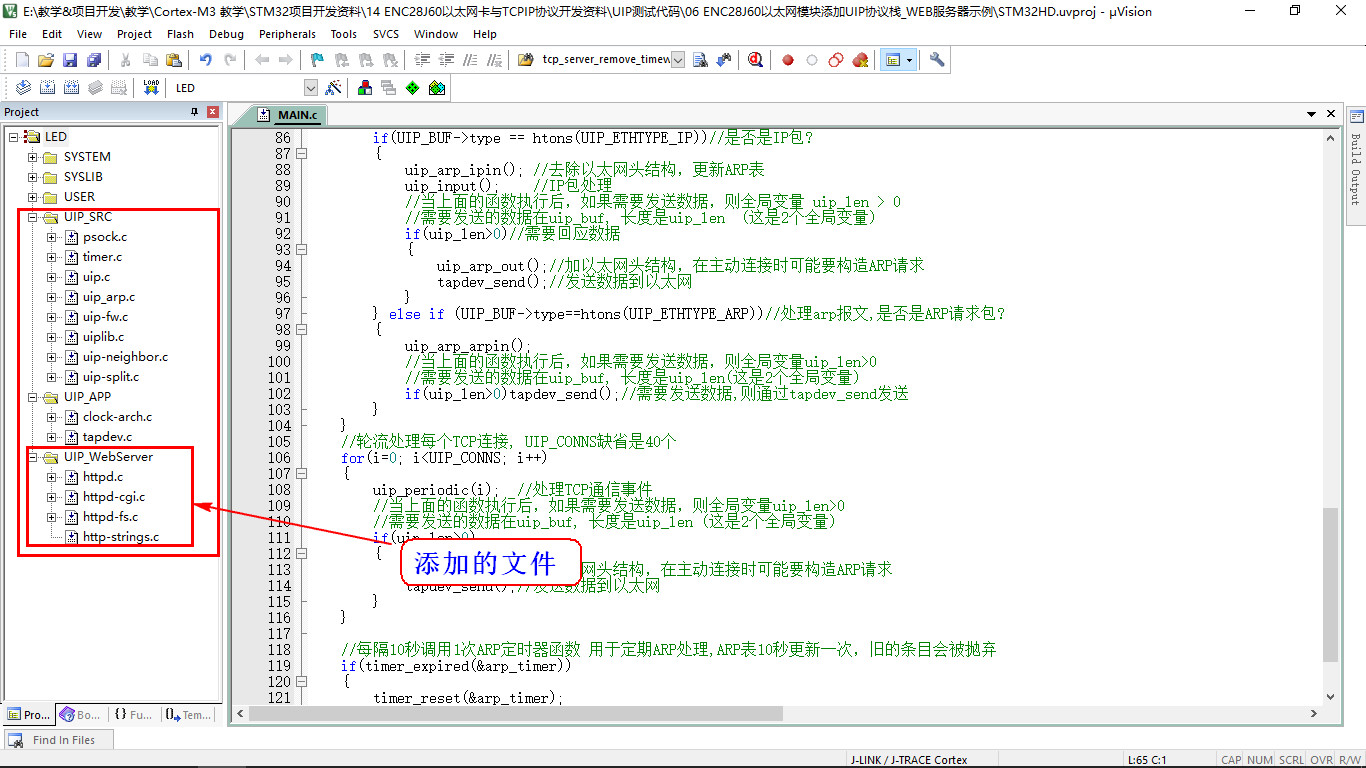Viewport: 1366px width, 768px height.
Task: Open the Debug menu
Action: 227,34
